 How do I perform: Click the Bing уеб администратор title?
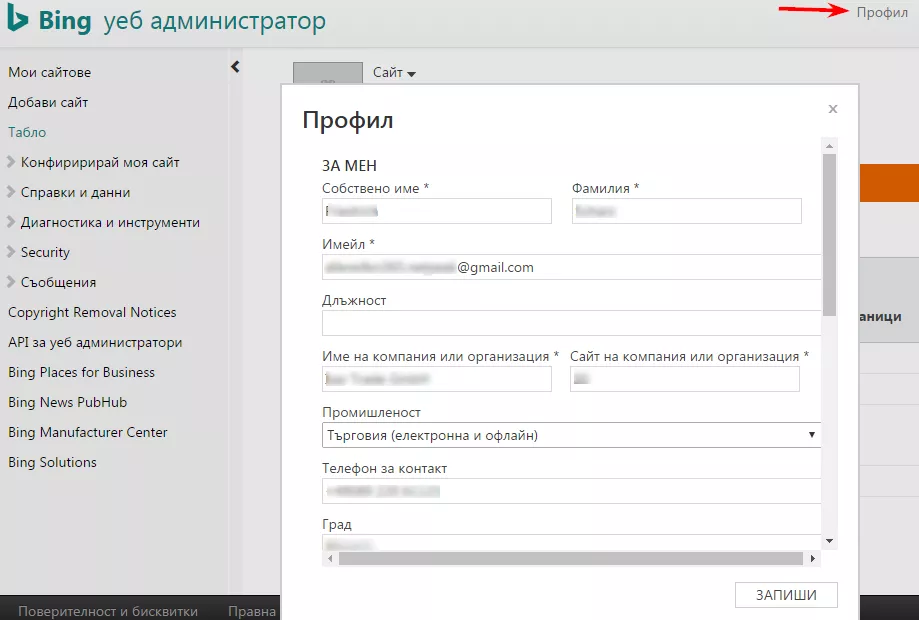[x=182, y=21]
